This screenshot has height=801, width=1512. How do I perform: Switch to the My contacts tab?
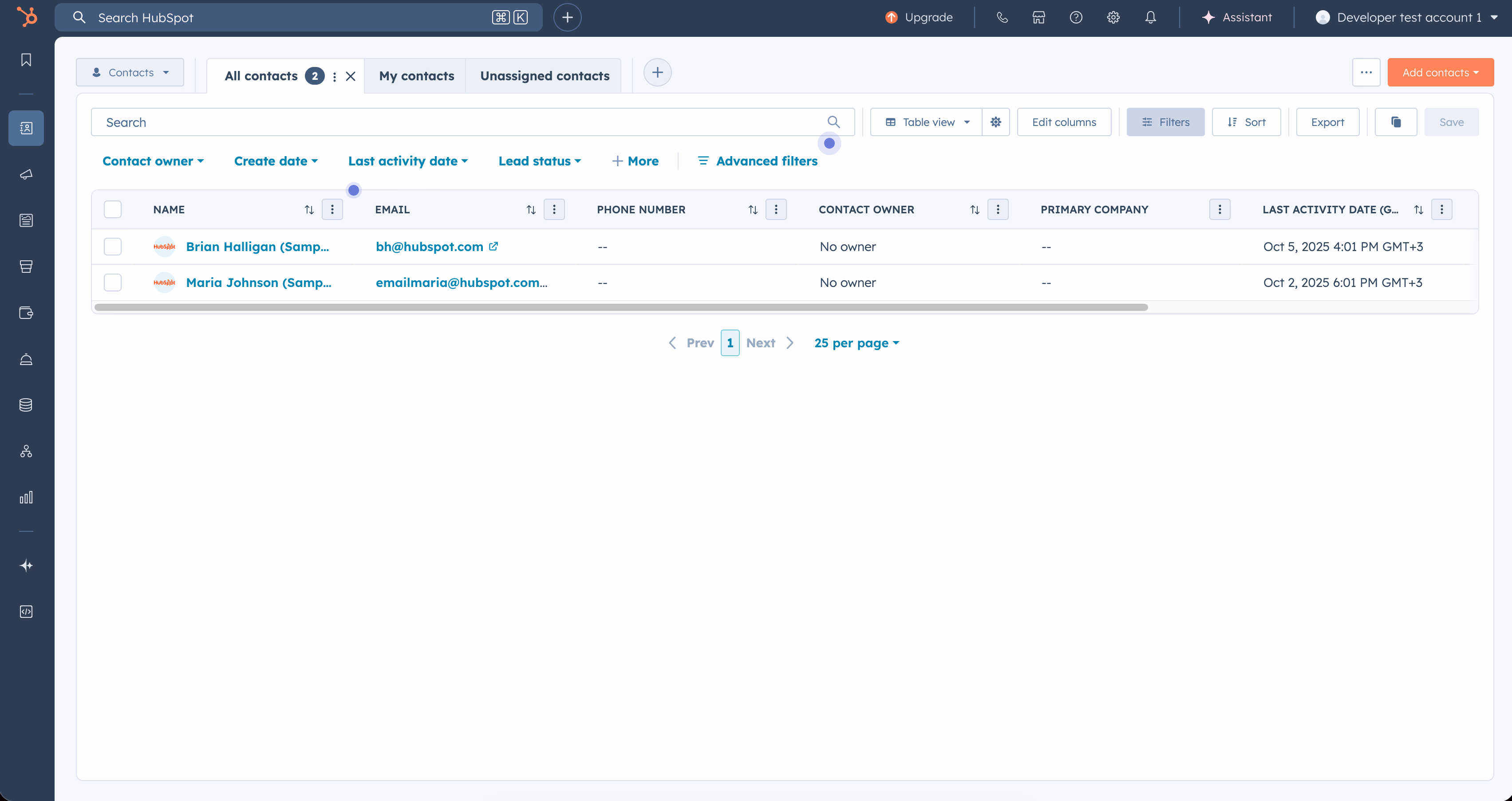(x=416, y=76)
